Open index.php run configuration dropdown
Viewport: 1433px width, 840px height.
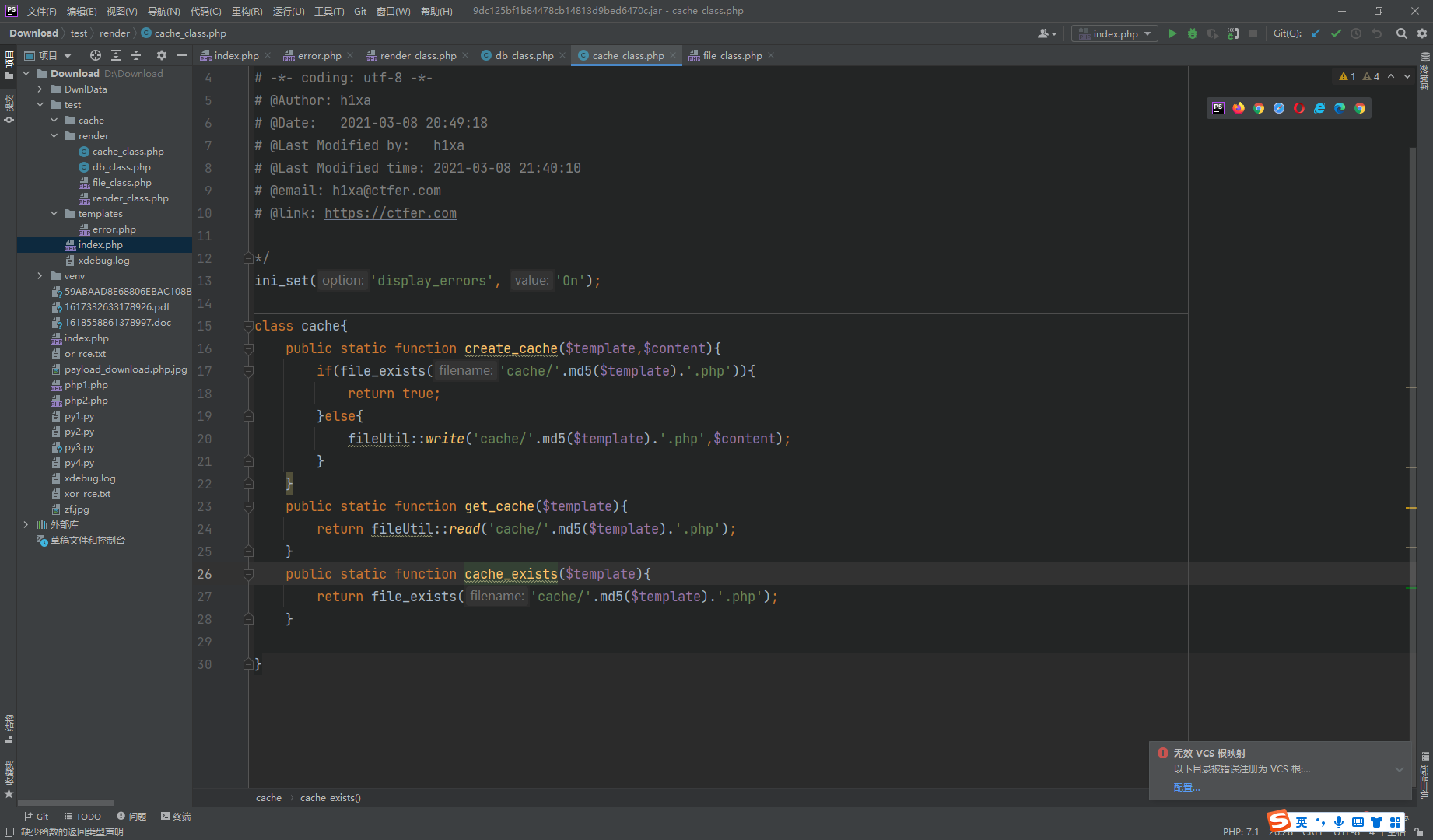coord(1114,33)
